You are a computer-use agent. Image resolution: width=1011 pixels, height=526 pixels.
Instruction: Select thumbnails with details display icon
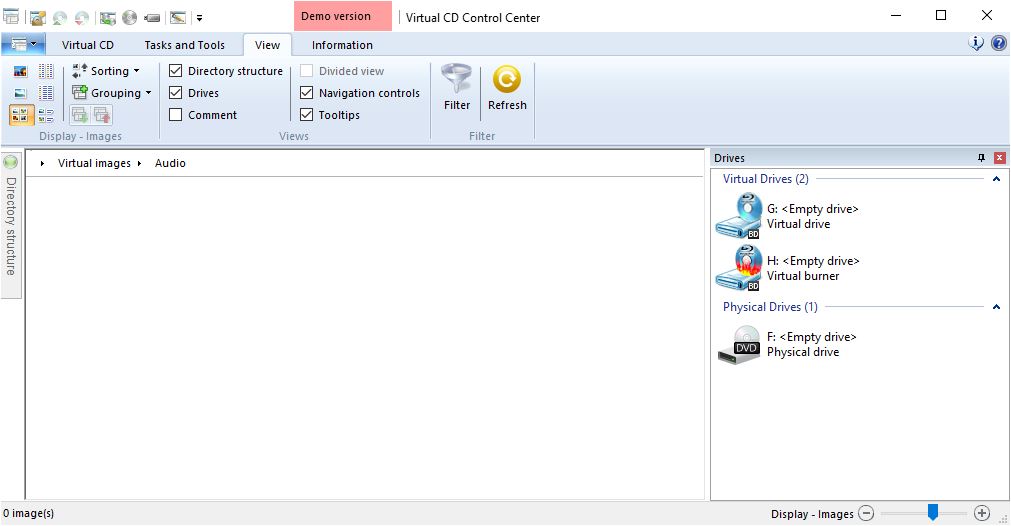pyautogui.click(x=46, y=115)
